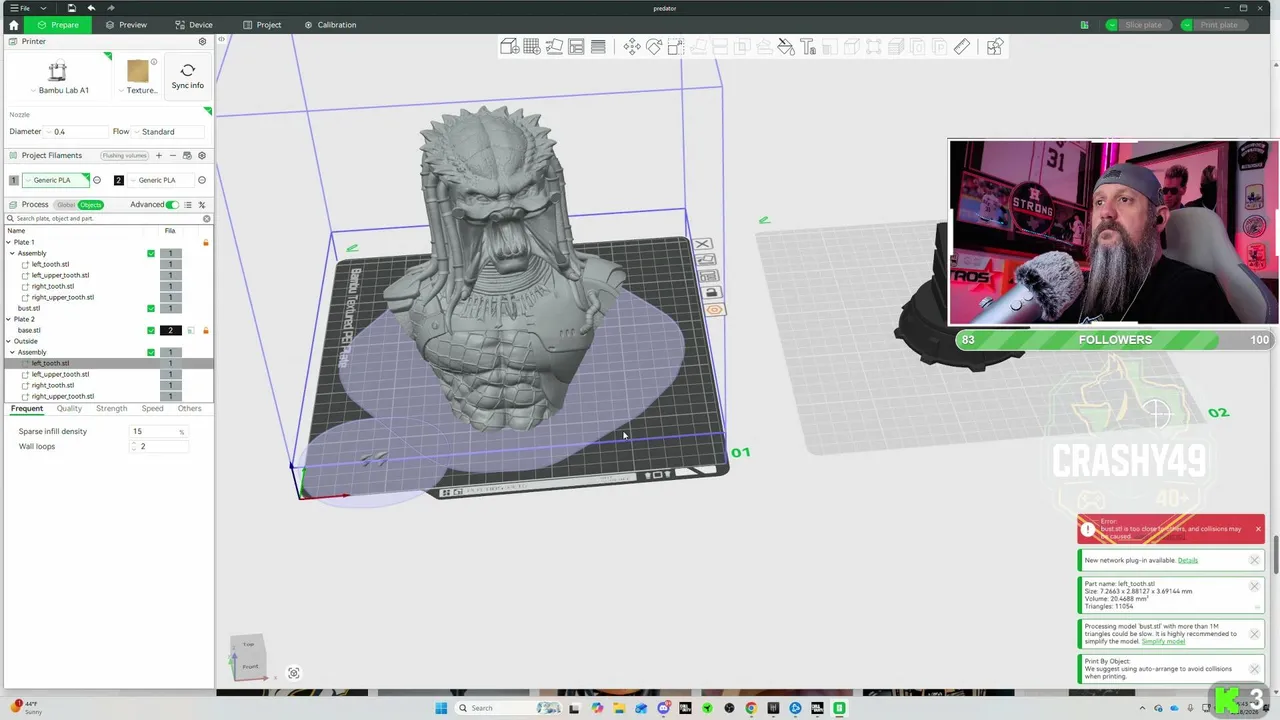Open the Strength settings tab
This screenshot has width=1280, height=720.
tap(111, 408)
